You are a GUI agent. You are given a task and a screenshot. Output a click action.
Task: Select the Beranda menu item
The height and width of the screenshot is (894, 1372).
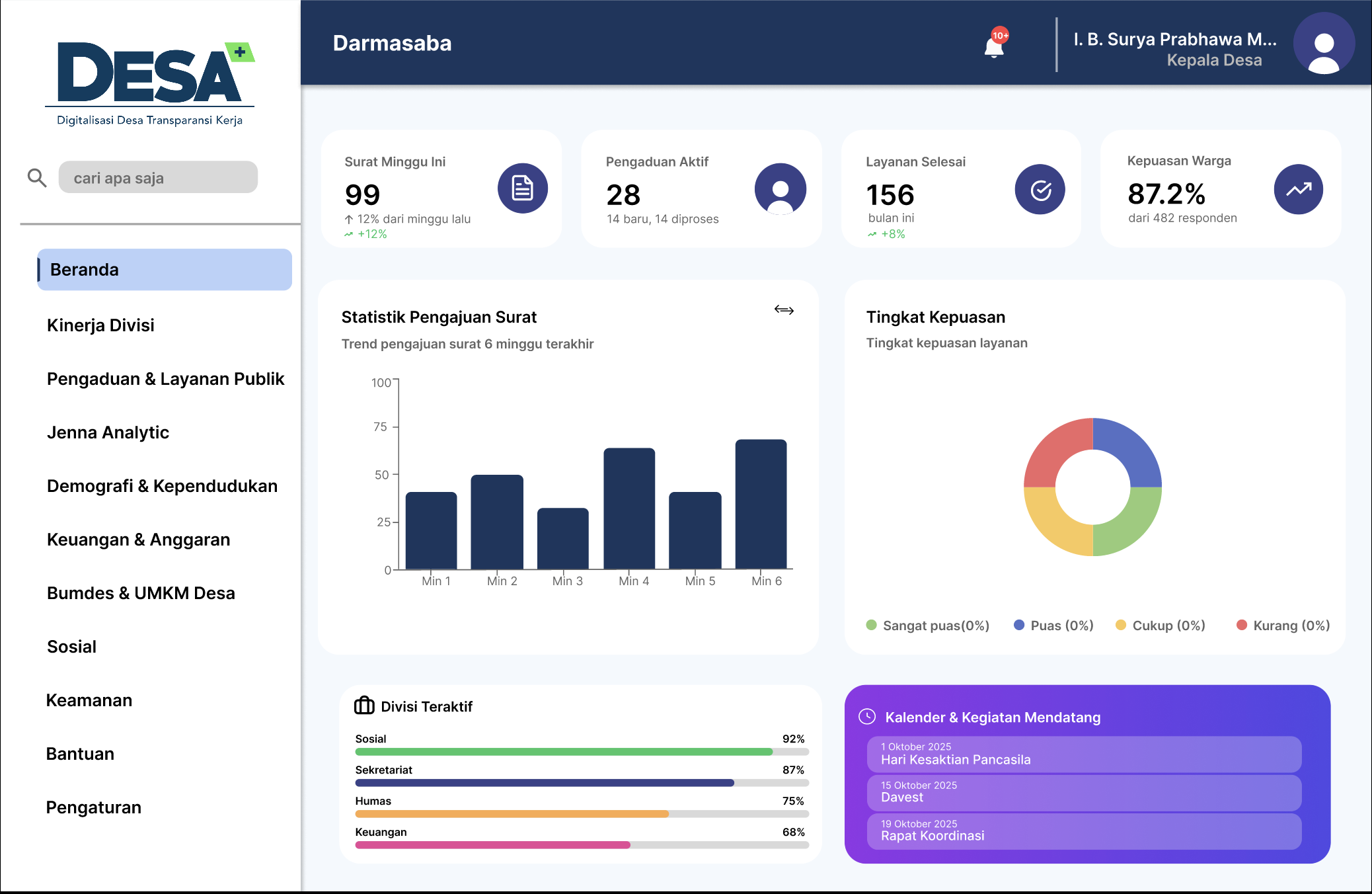[x=165, y=270]
